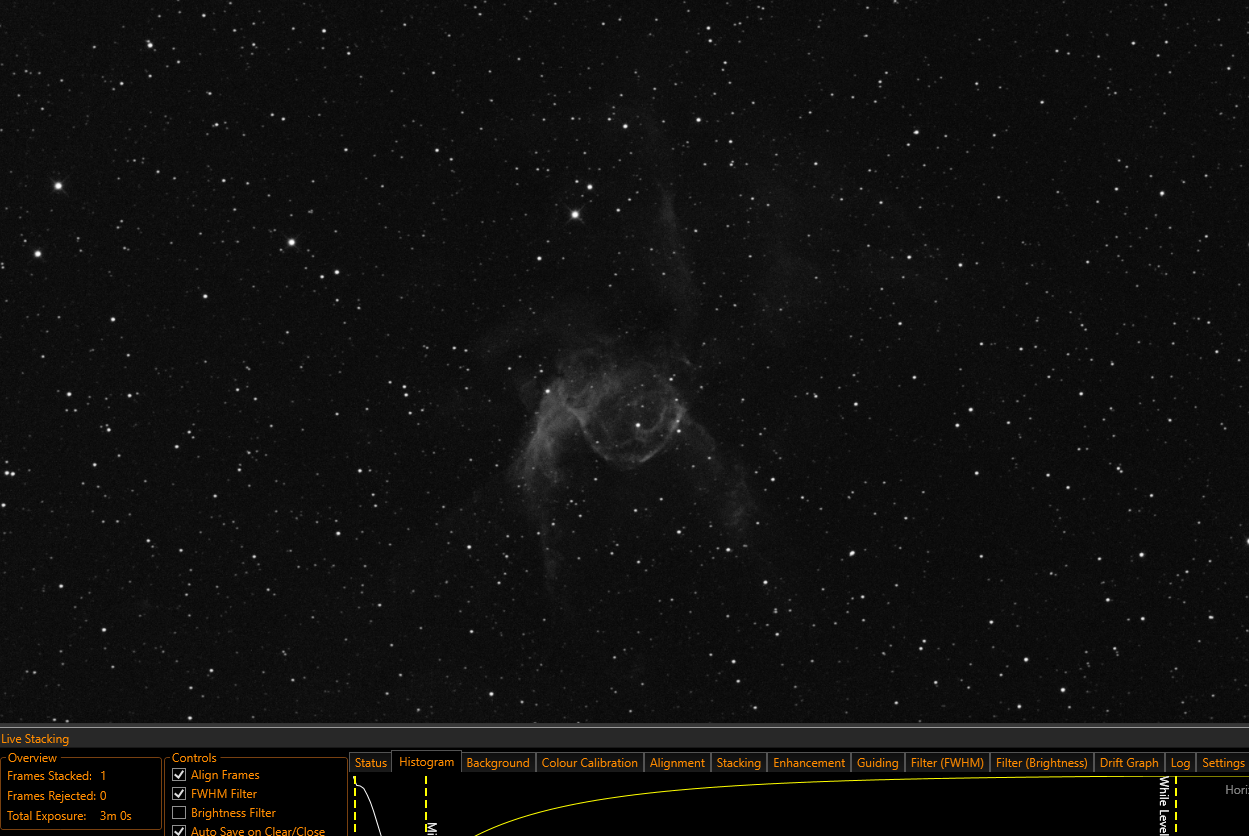Click the White Level histogram marker line

1176,806
